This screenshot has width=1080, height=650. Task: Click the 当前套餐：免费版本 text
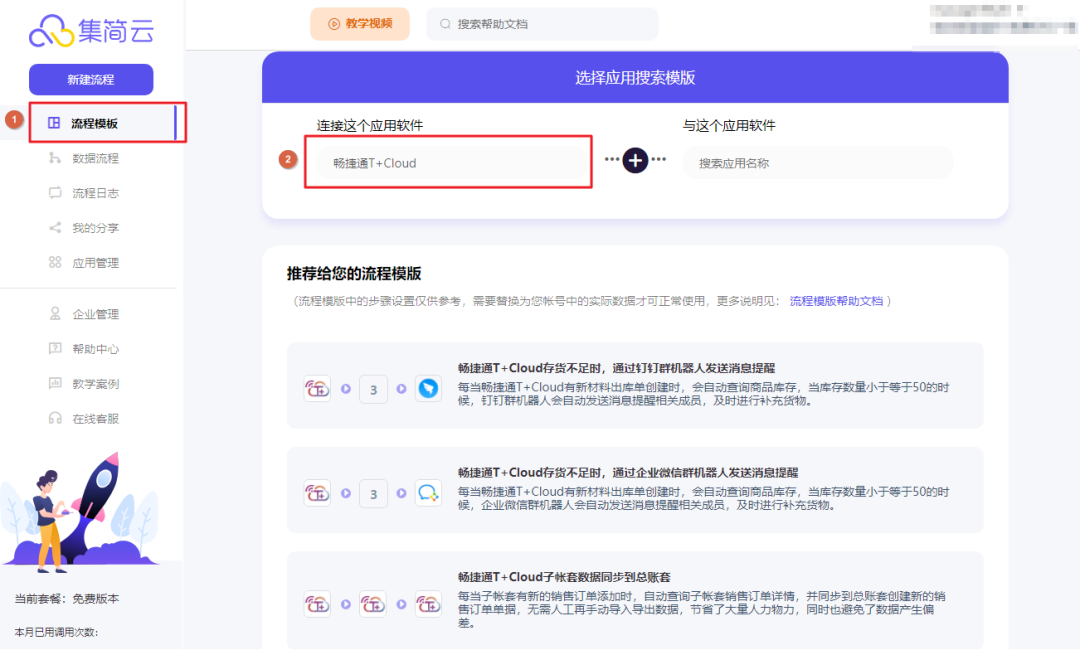pos(67,599)
